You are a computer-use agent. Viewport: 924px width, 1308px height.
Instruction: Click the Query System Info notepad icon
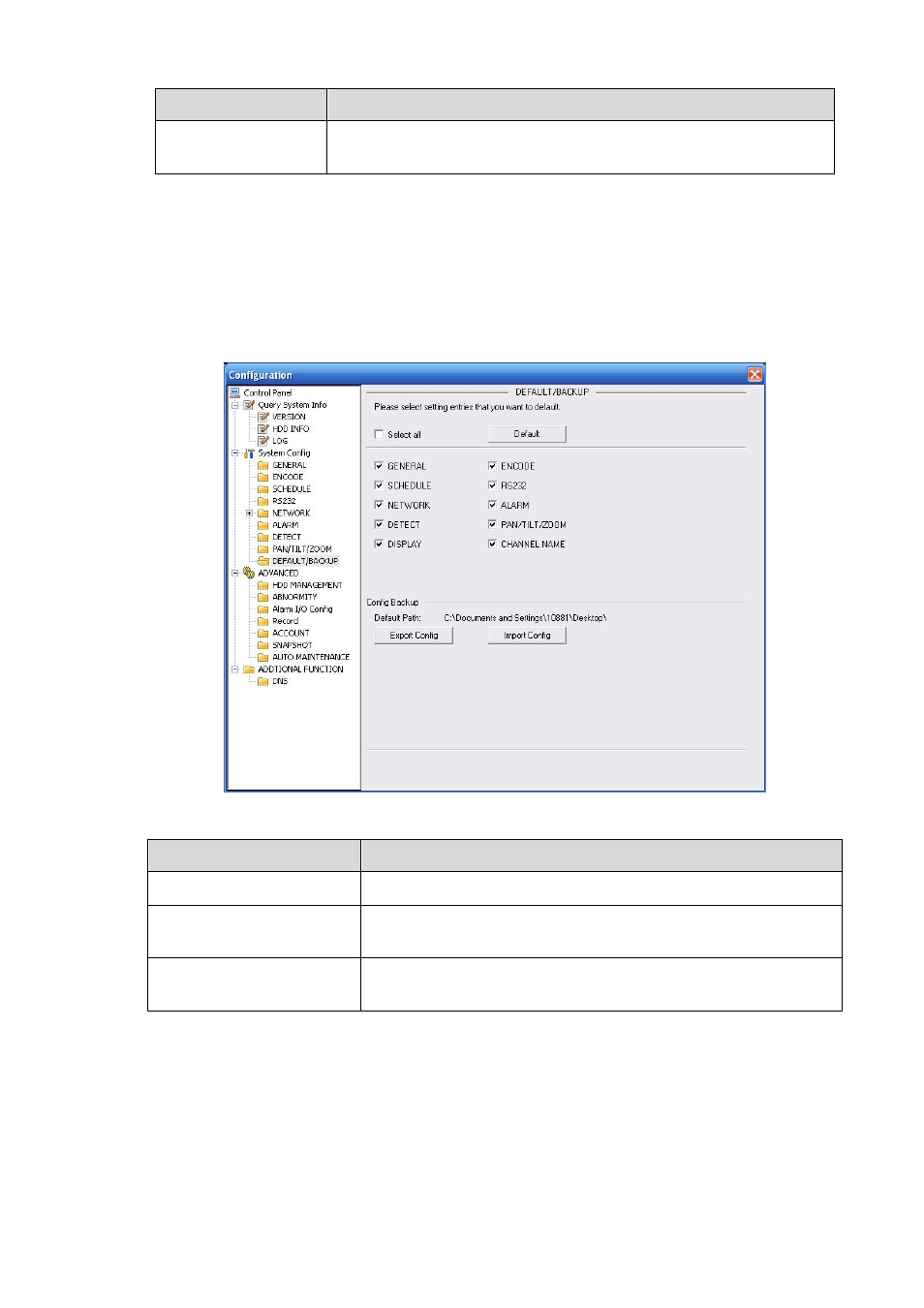click(x=249, y=405)
